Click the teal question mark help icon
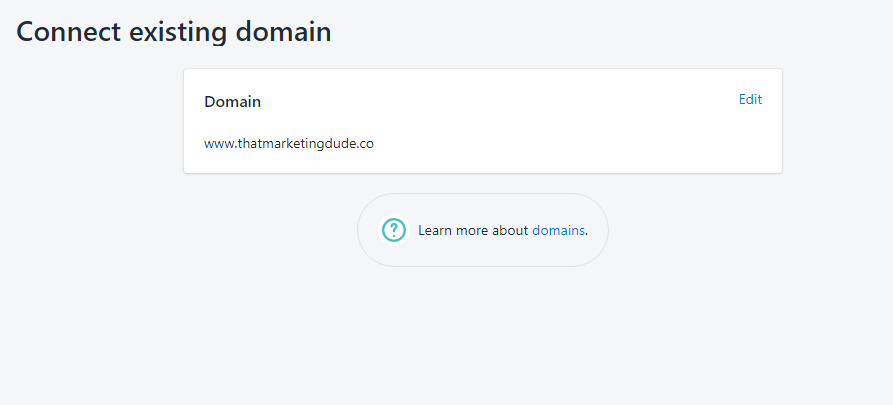This screenshot has width=893, height=405. coord(394,230)
